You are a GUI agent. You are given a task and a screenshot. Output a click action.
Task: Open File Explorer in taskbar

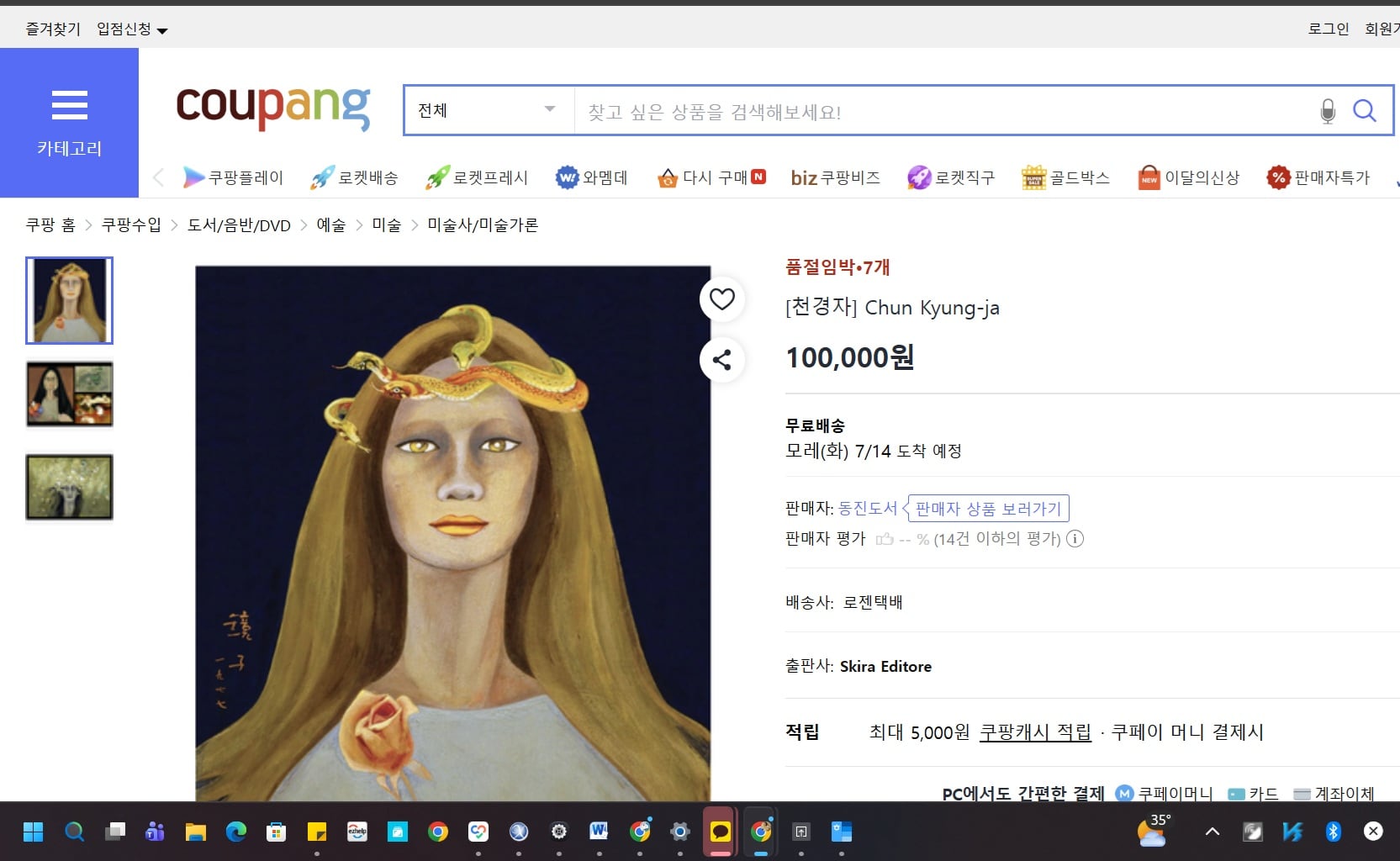pos(195,832)
